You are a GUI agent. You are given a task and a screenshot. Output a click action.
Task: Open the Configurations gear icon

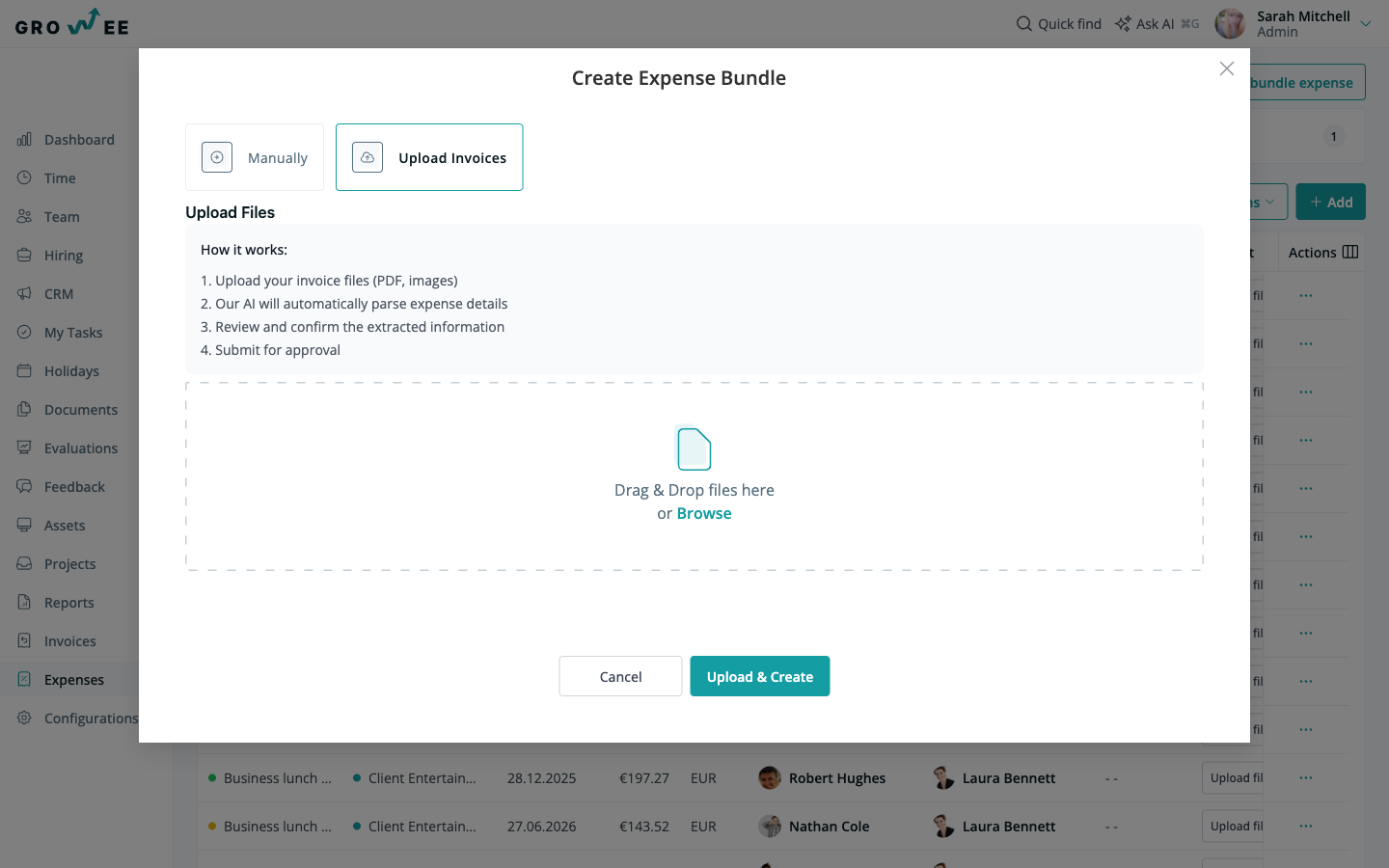[24, 719]
